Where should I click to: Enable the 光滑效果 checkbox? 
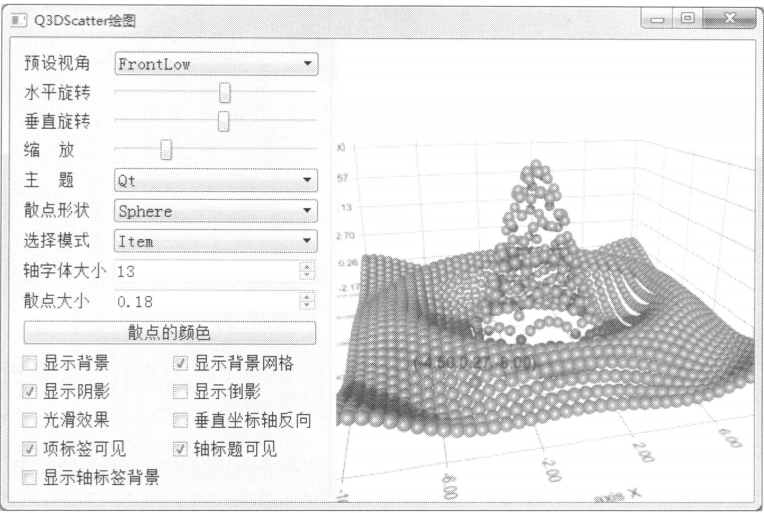point(30,420)
